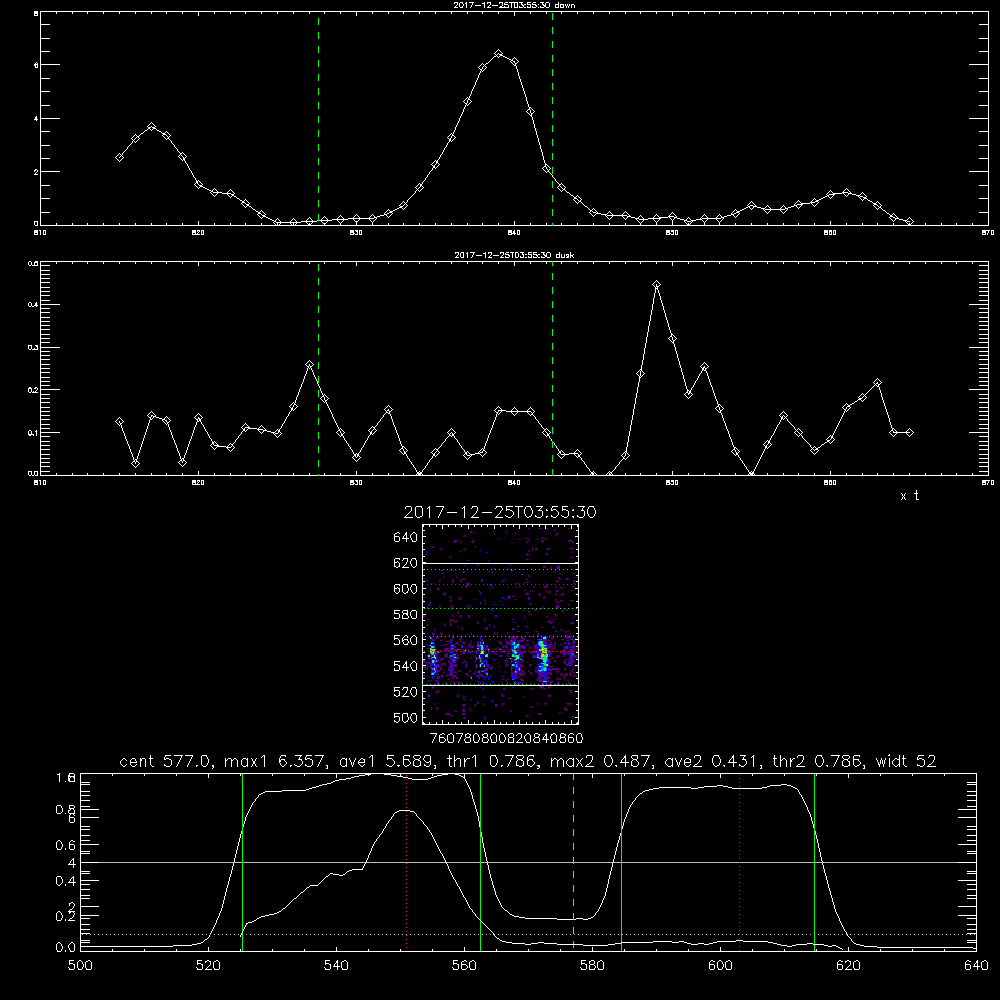The width and height of the screenshot is (1000, 1000).
Task: Click the last data point of dusk curve
Action: click(909, 432)
